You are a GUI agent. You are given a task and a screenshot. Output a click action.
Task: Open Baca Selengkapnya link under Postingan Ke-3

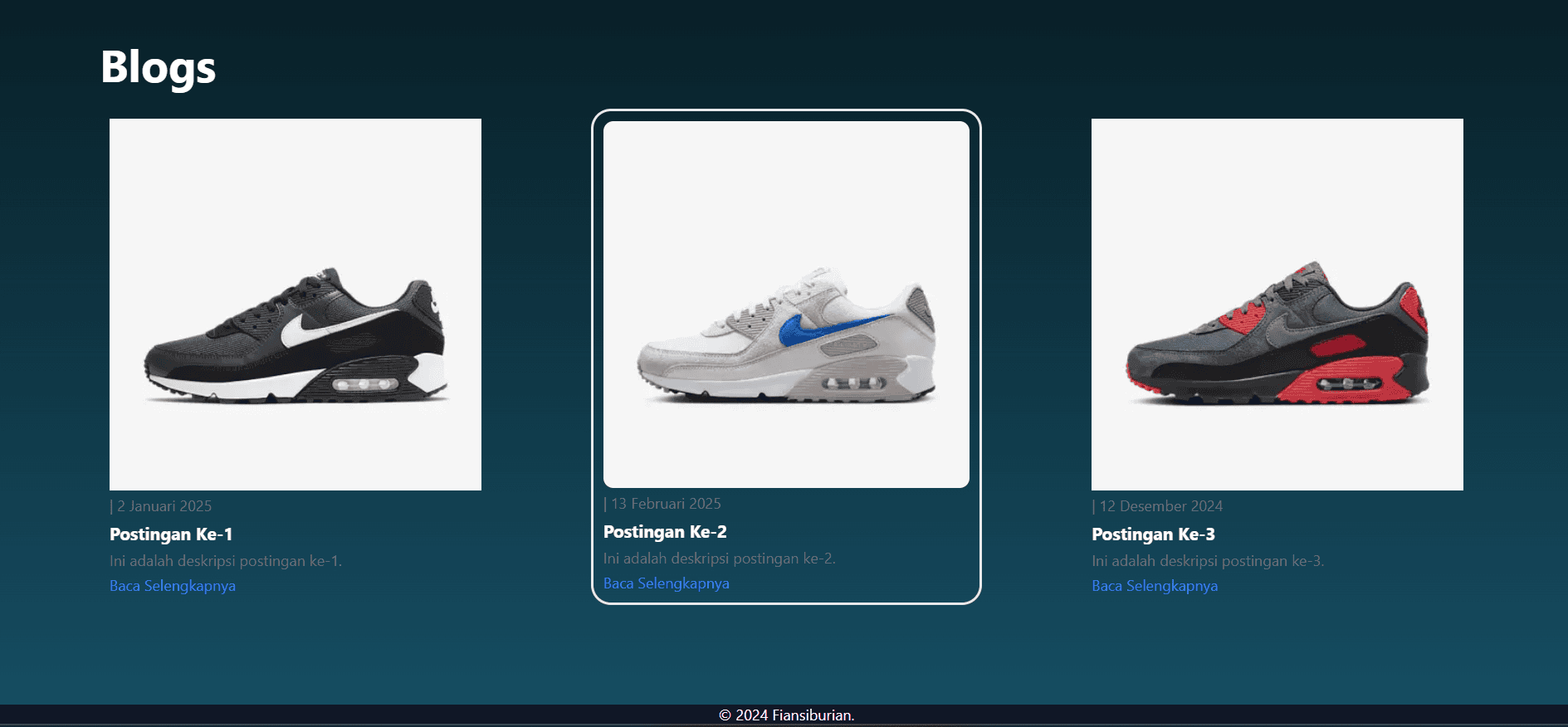click(1155, 586)
